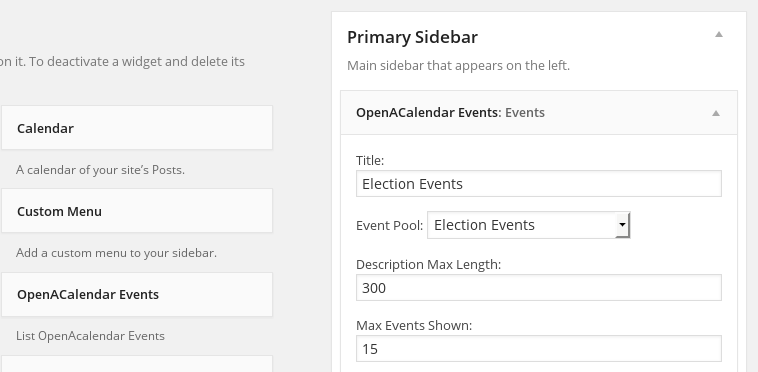Click the Title: label
Viewport: 758px width, 372px height.
[370, 160]
